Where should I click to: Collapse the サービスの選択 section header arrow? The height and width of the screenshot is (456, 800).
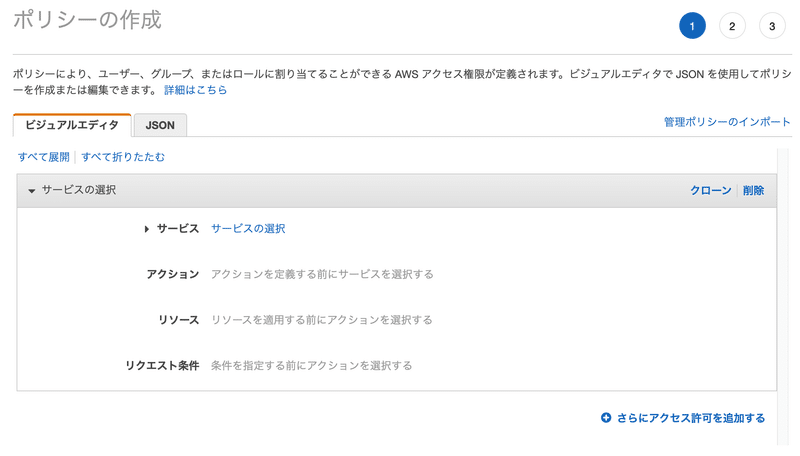pyautogui.click(x=32, y=191)
